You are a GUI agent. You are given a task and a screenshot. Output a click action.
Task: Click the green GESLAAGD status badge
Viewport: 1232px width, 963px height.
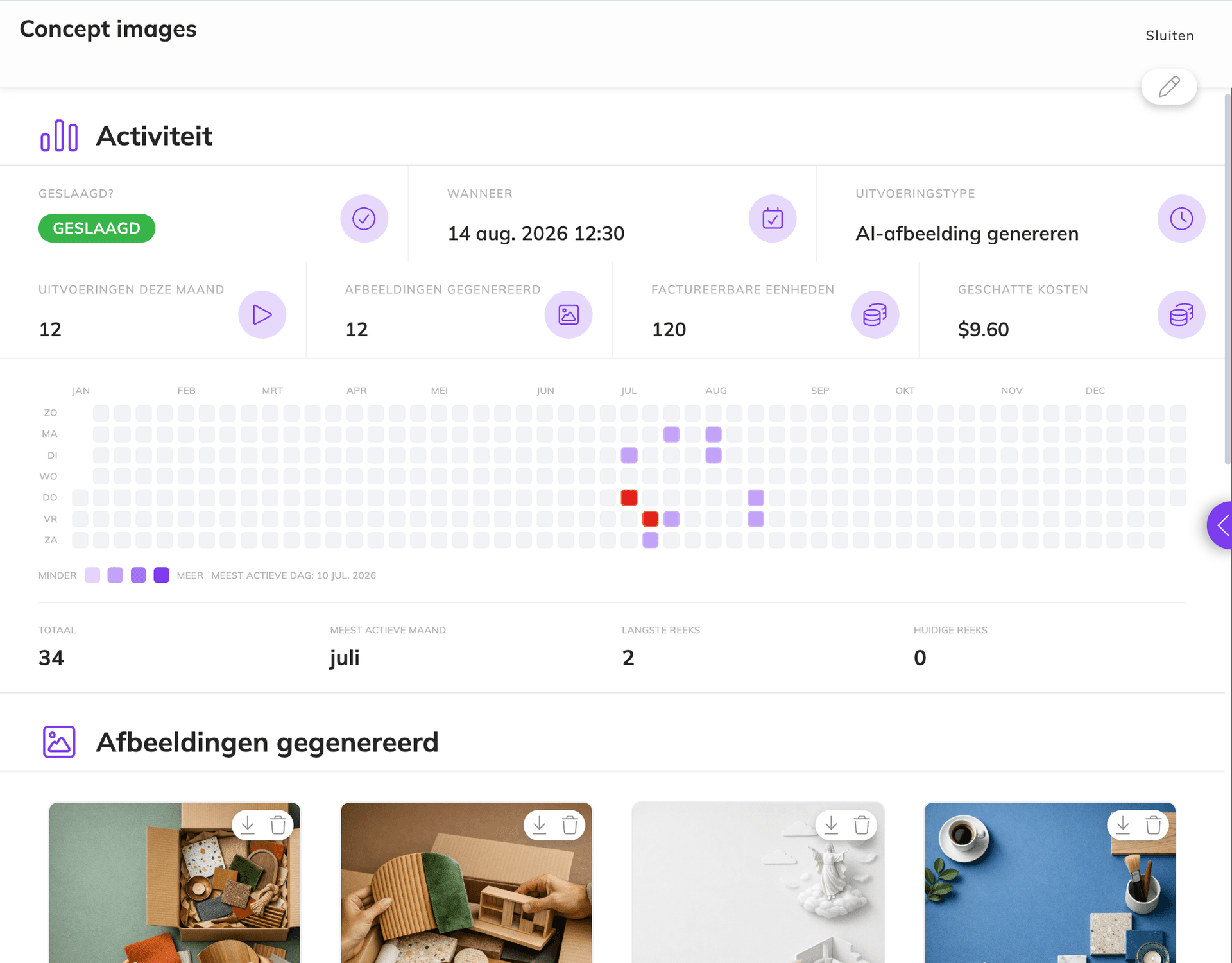tap(97, 228)
